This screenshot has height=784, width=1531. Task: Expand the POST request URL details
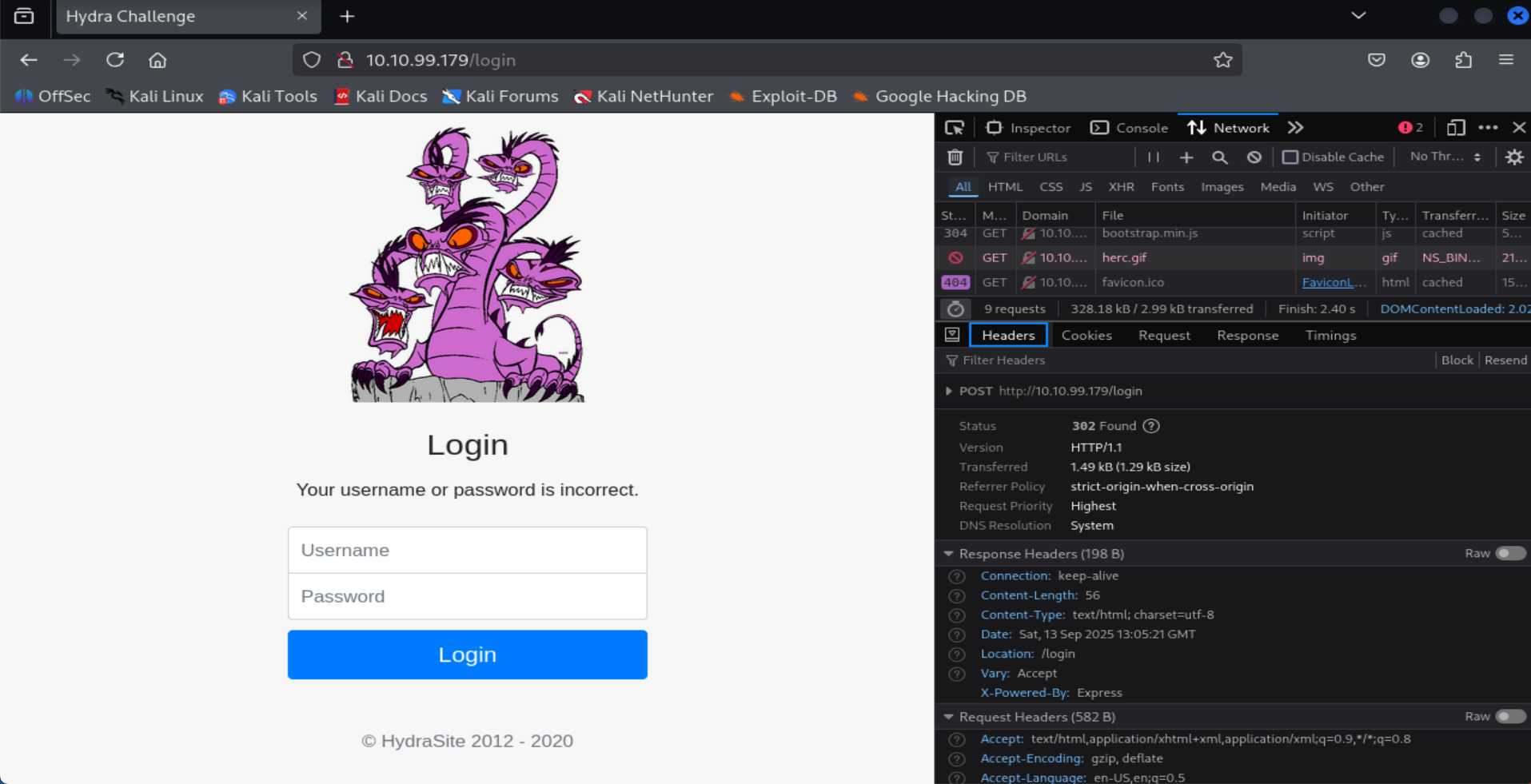[949, 391]
